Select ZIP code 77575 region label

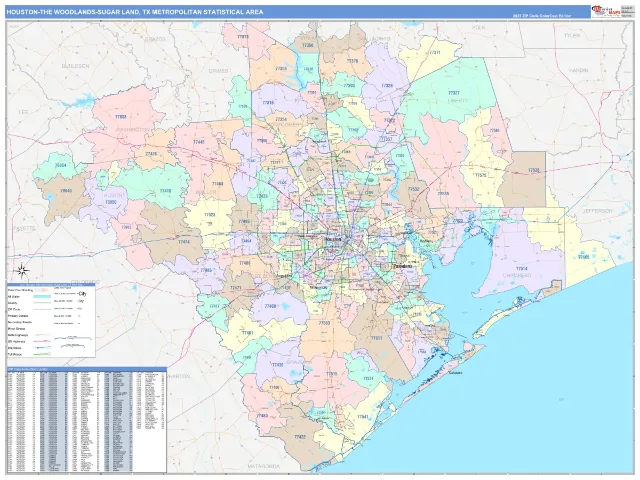[481, 175]
